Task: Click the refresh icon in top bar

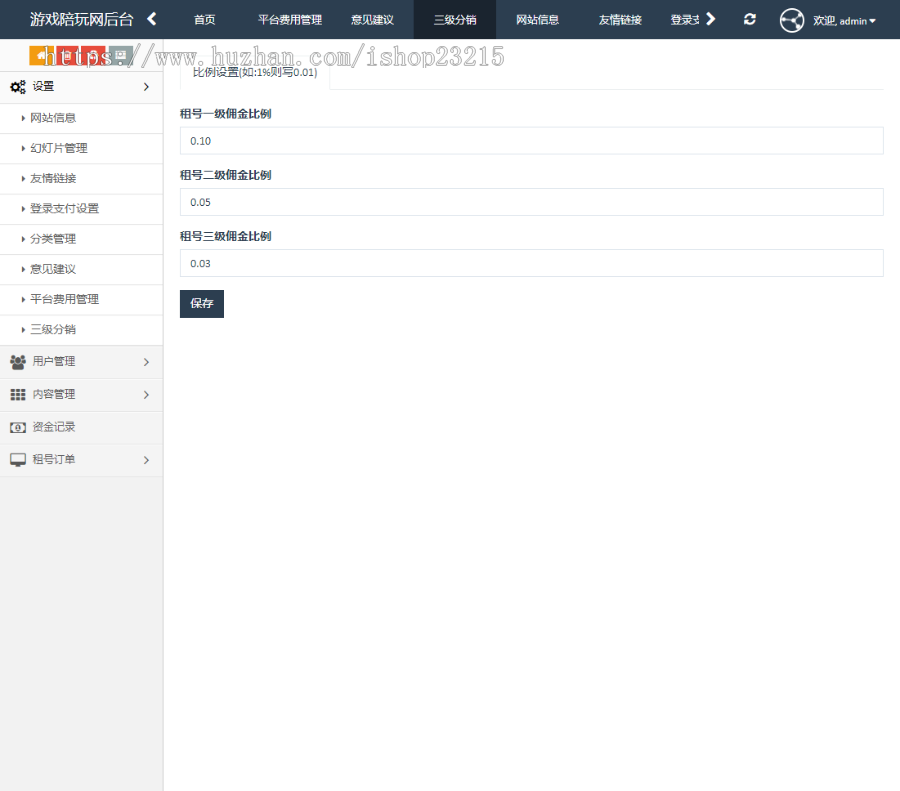Action: coord(750,20)
